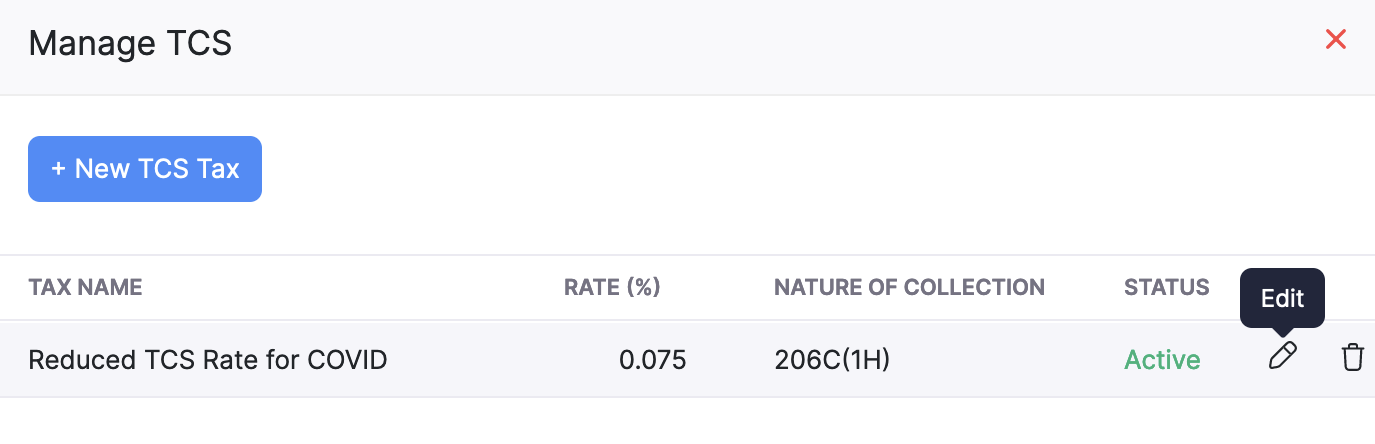This screenshot has height=444, width=1375.
Task: Delete the Reduced TCS Rate tax entry
Action: (1352, 357)
